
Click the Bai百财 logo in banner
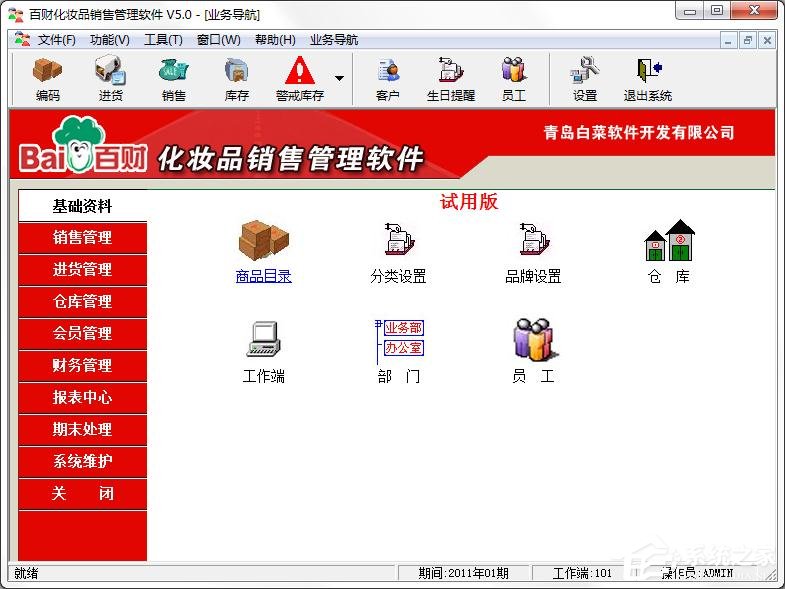[83, 145]
